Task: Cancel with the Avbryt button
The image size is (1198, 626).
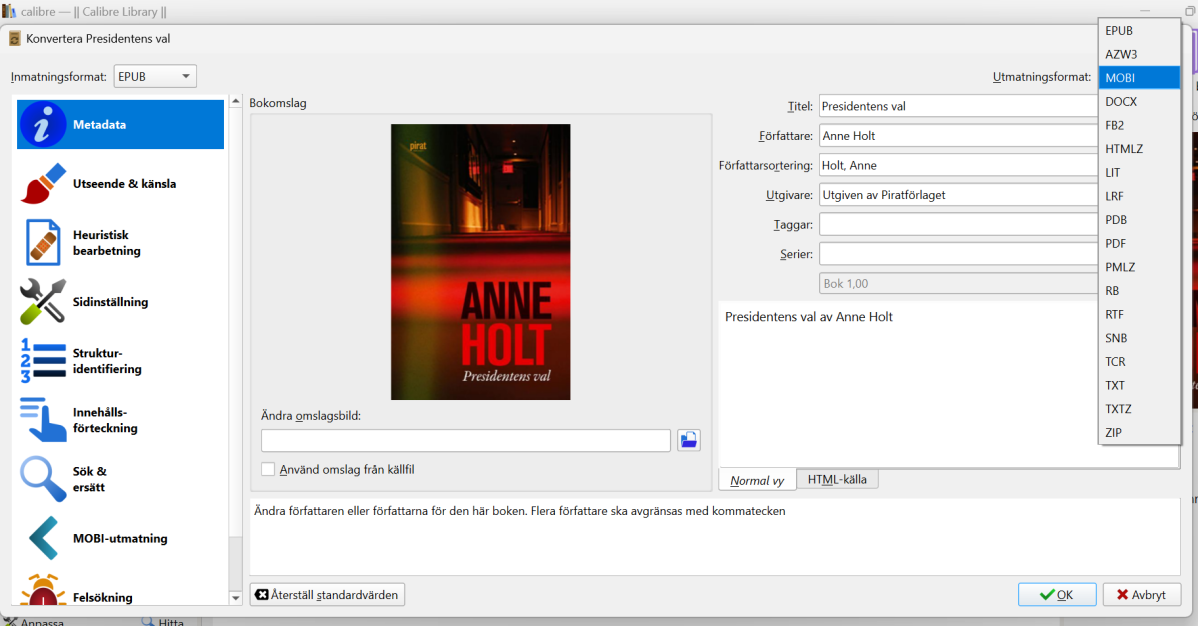Action: click(1141, 595)
